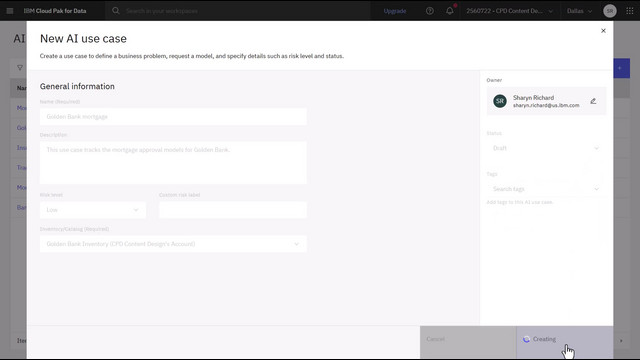Screen dimensions: 640x360
Task: Open the Inventory/Catalog dropdown
Action: coord(173,244)
